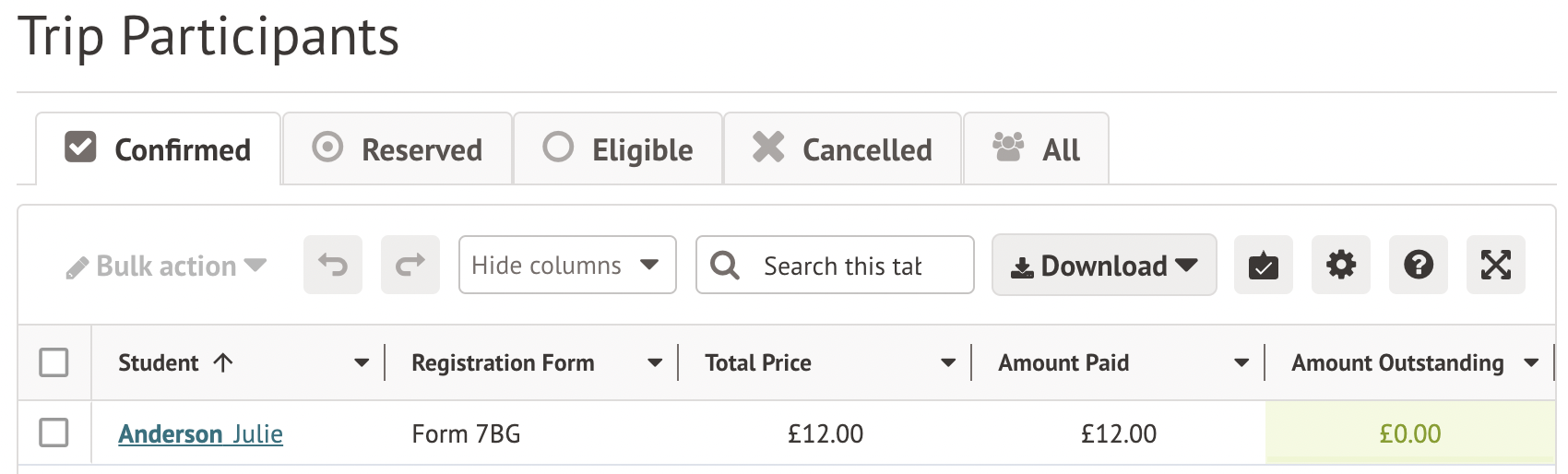Click the redo arrow icon
The height and width of the screenshot is (474, 1568).
pyautogui.click(x=410, y=266)
